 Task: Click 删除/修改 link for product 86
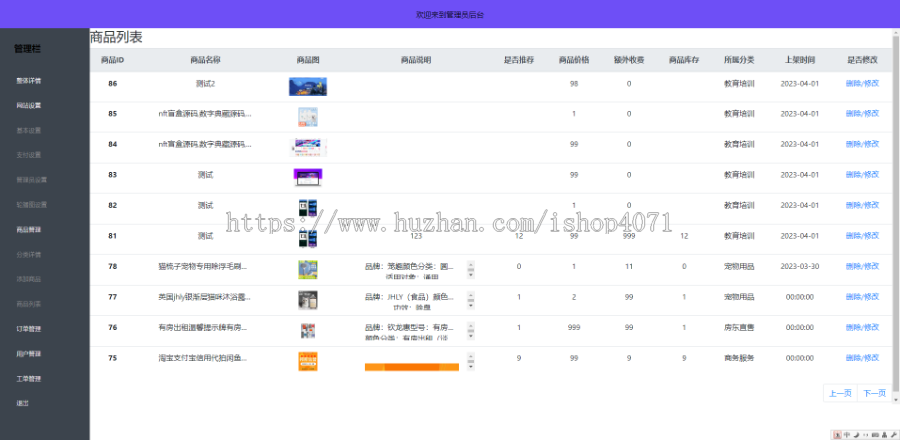click(x=862, y=84)
